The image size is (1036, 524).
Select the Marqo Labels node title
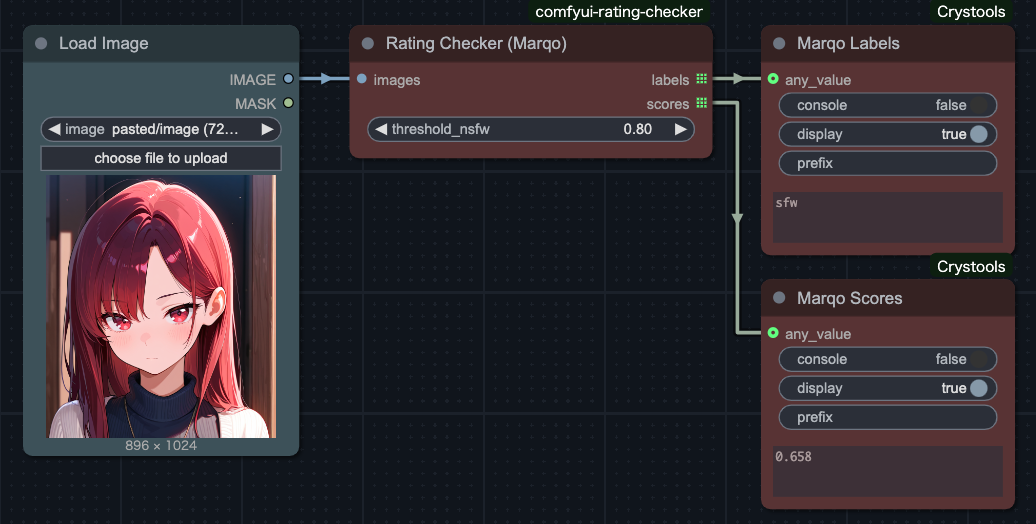pyautogui.click(x=848, y=44)
